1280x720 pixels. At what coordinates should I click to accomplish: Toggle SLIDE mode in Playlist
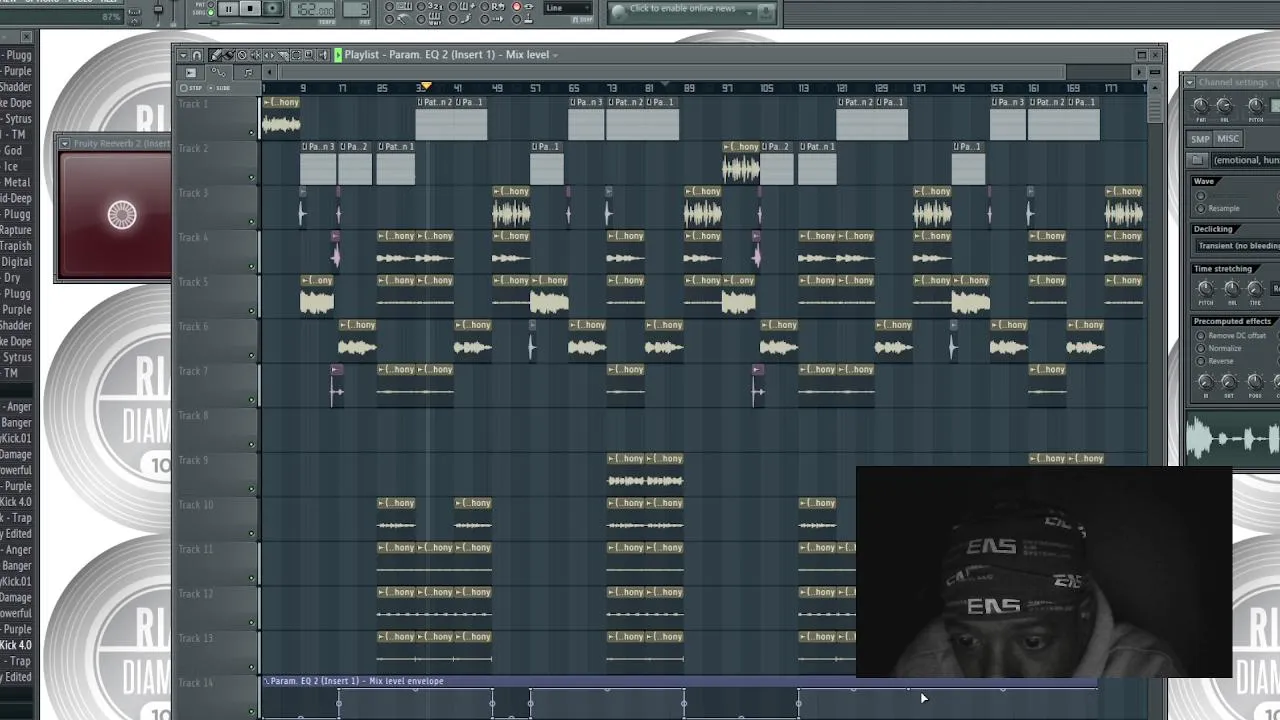point(218,88)
